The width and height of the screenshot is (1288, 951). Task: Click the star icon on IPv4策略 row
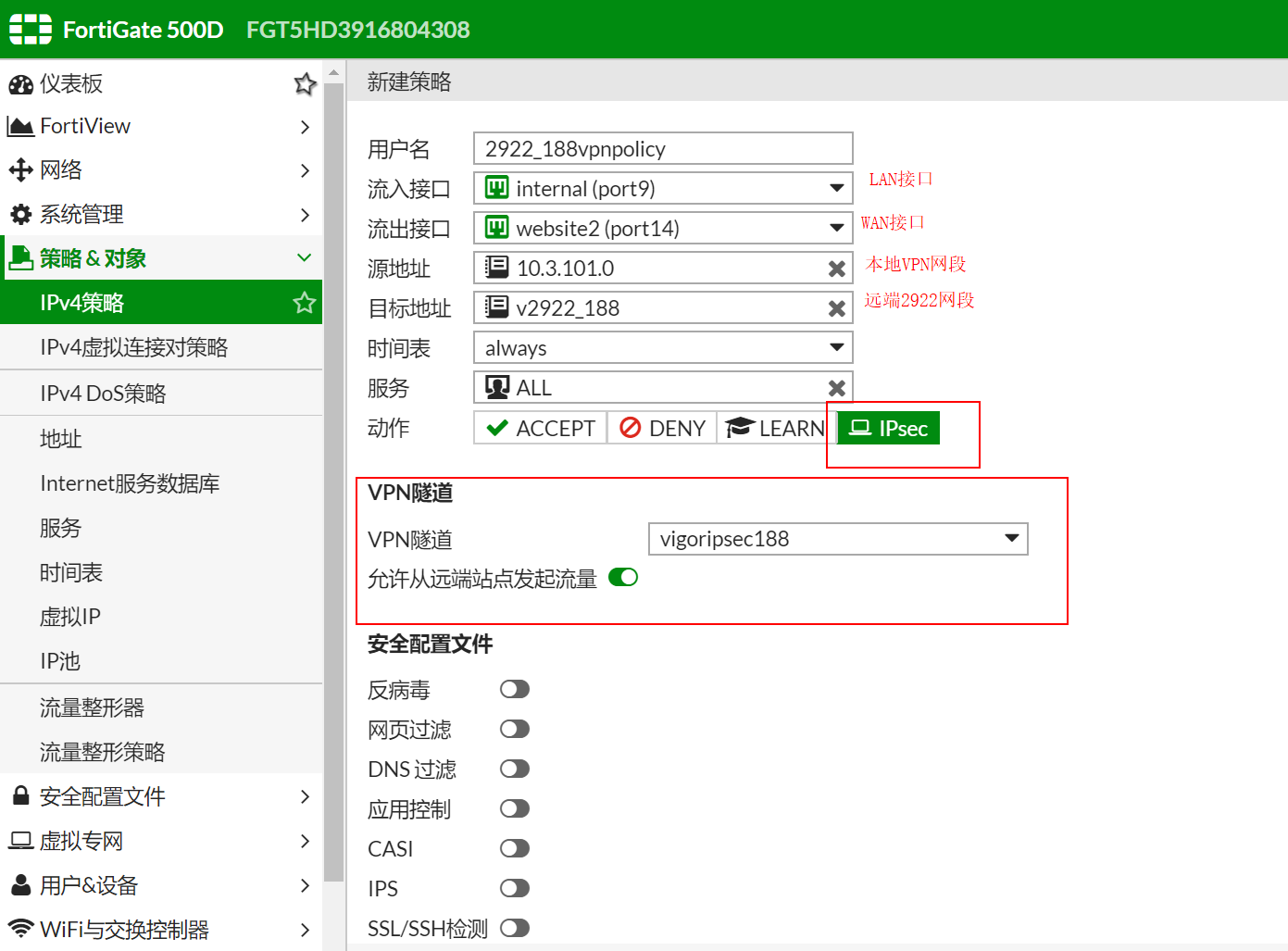coord(305,303)
